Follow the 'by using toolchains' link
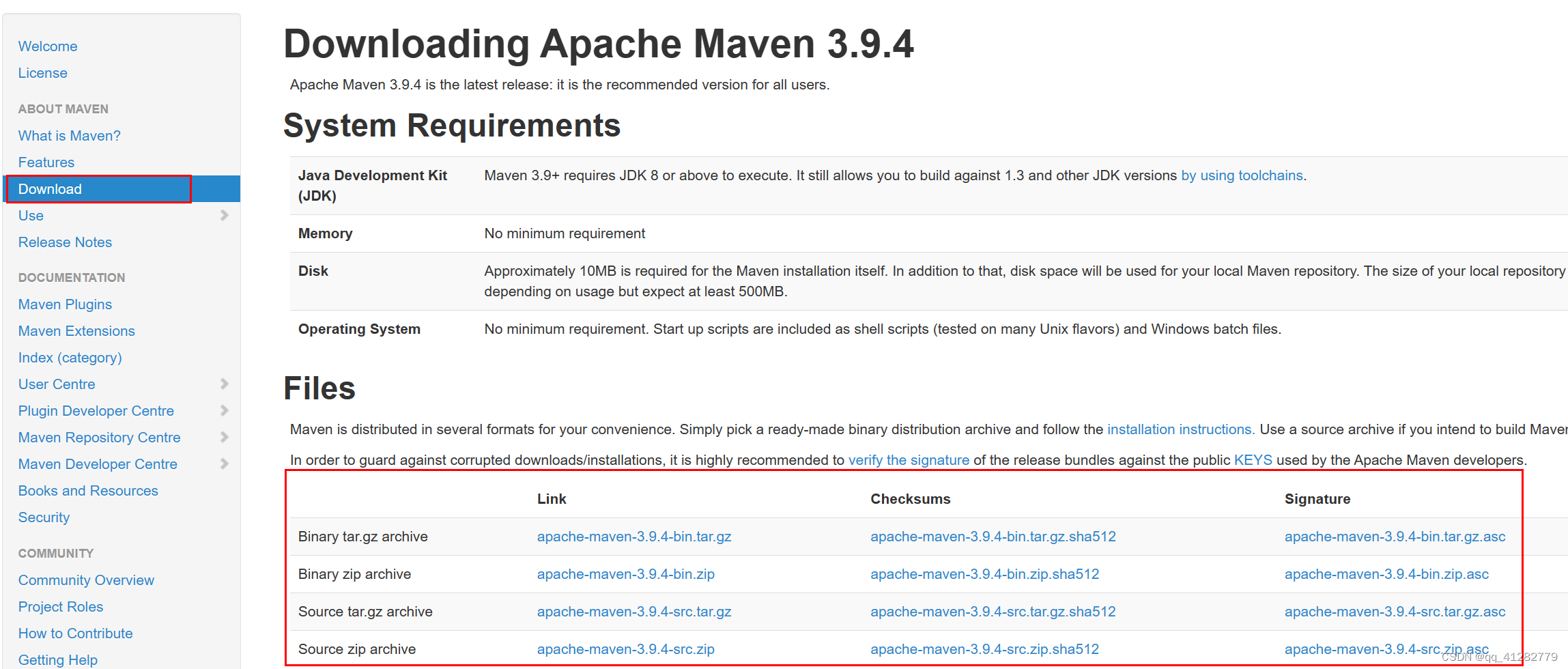Image resolution: width=1568 pixels, height=669 pixels. click(1242, 175)
